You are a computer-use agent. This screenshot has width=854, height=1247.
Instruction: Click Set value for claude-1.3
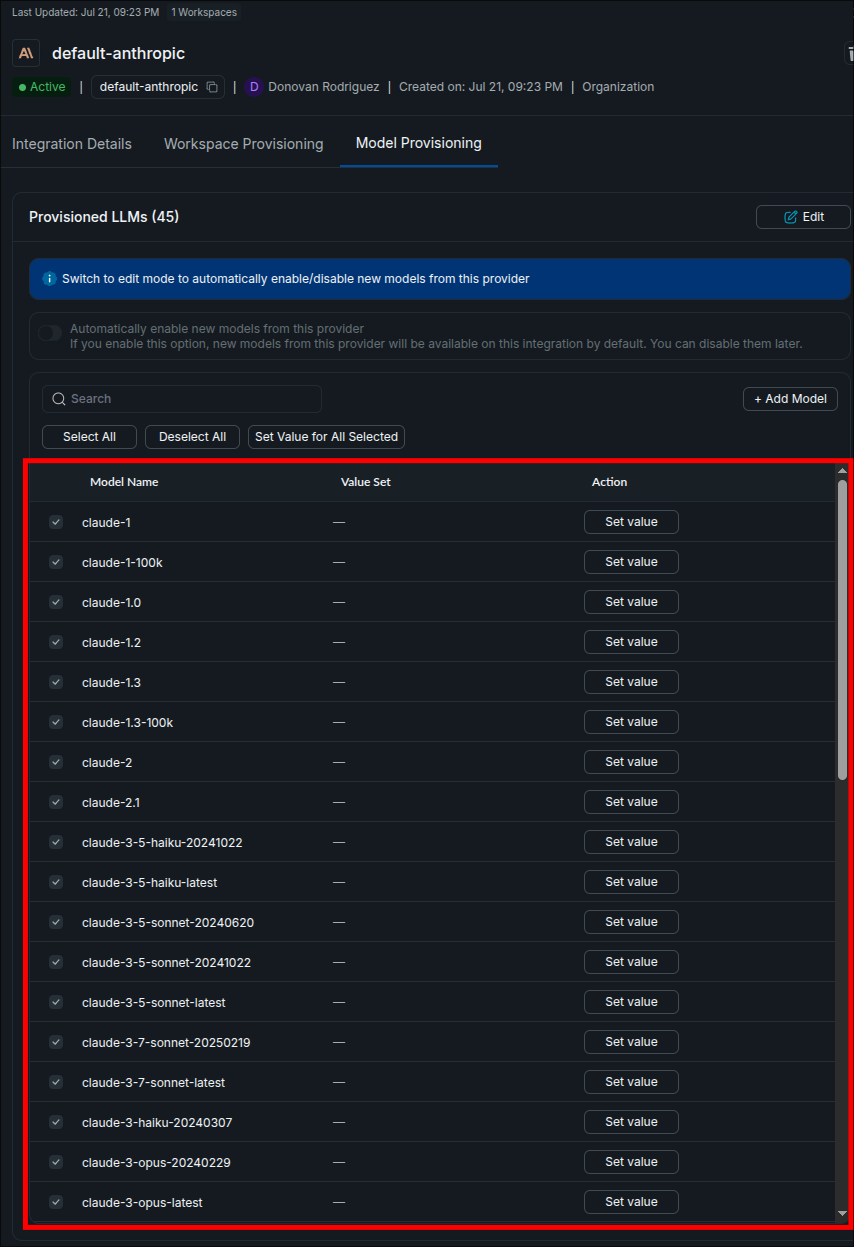[x=631, y=682]
